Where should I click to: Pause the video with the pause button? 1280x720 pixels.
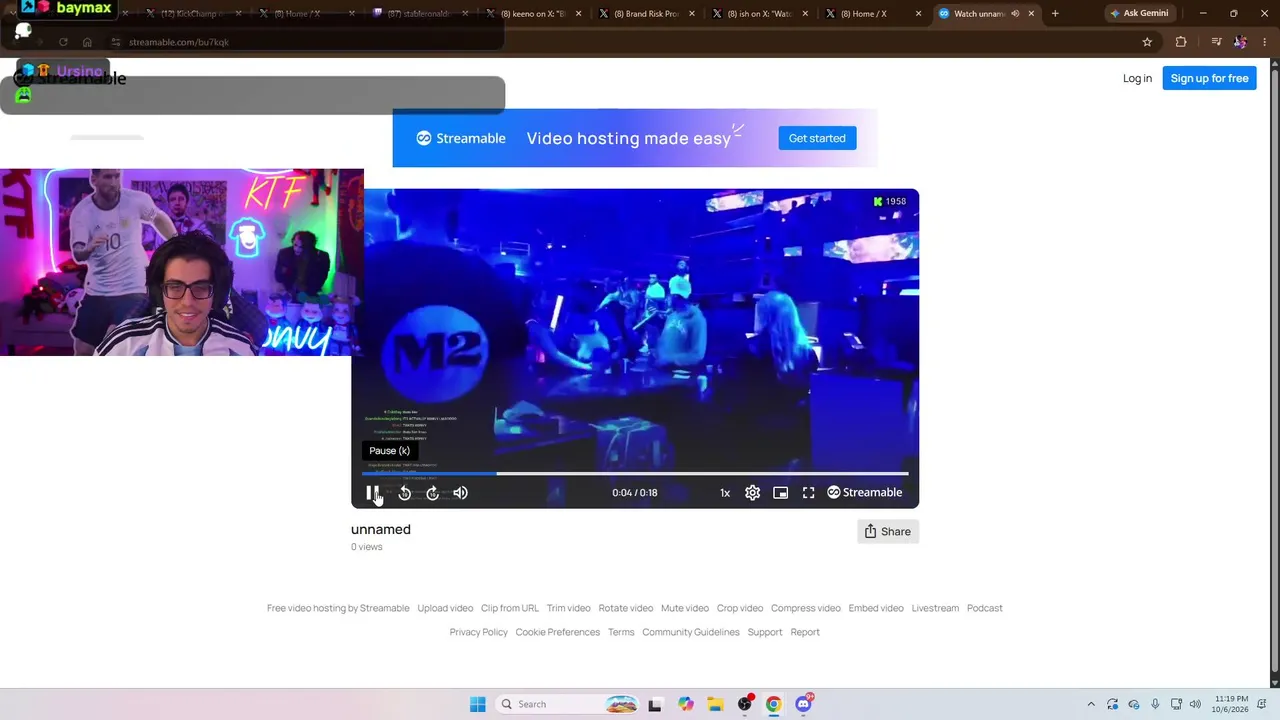(371, 492)
